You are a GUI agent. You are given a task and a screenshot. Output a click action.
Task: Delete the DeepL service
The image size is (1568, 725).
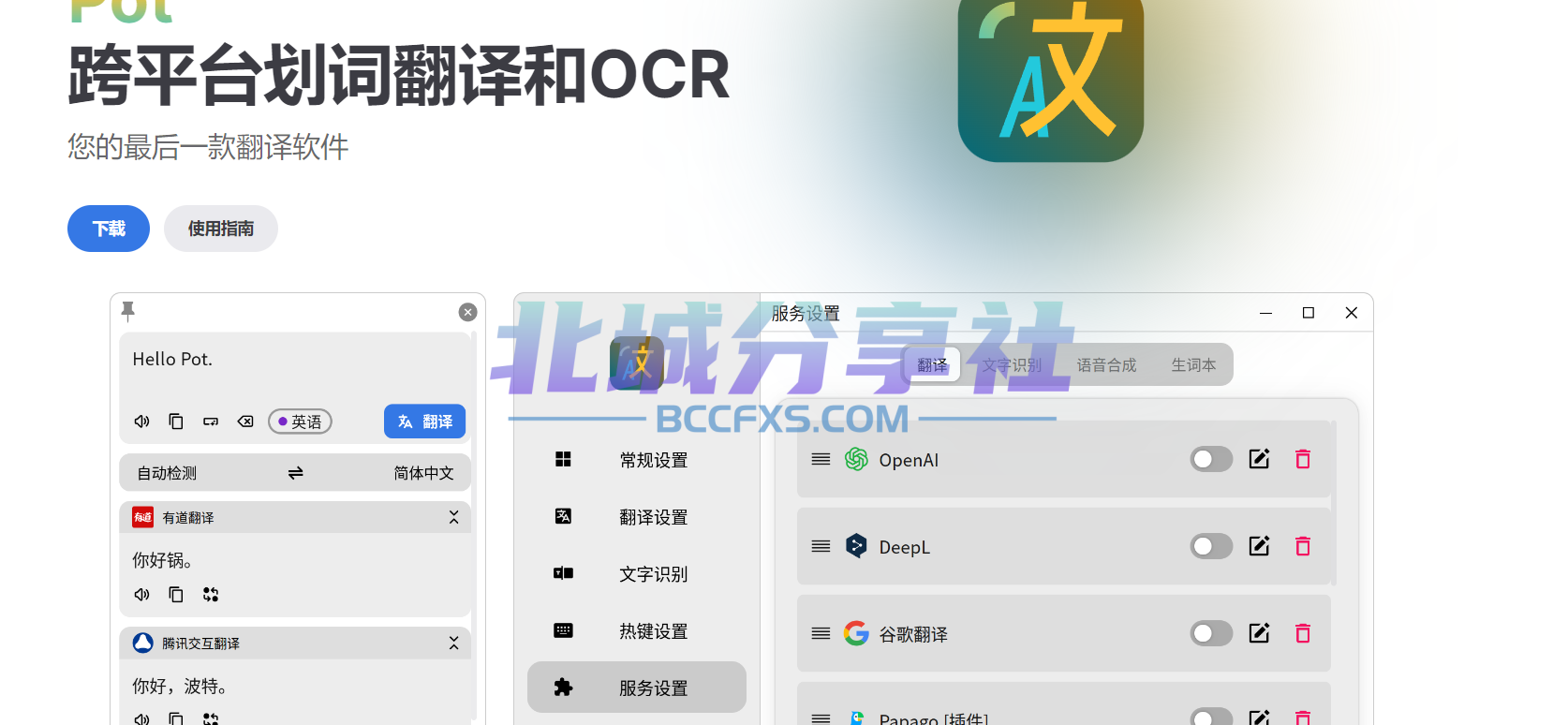(x=1303, y=546)
